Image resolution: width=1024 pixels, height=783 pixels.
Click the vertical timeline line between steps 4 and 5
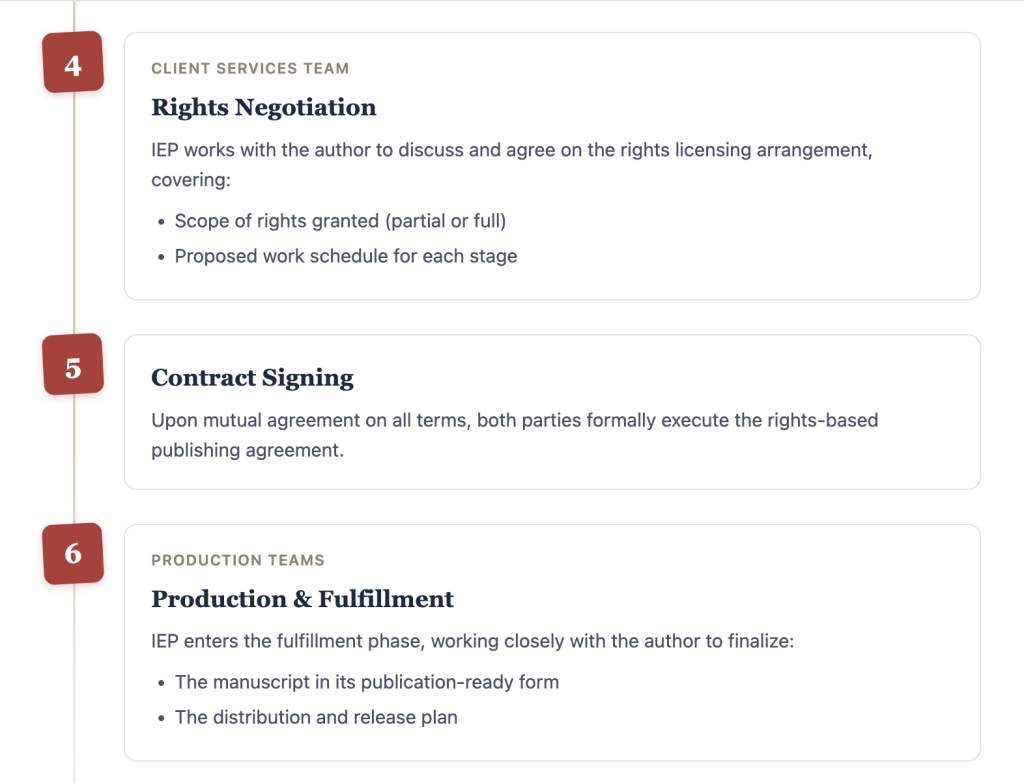[74, 212]
